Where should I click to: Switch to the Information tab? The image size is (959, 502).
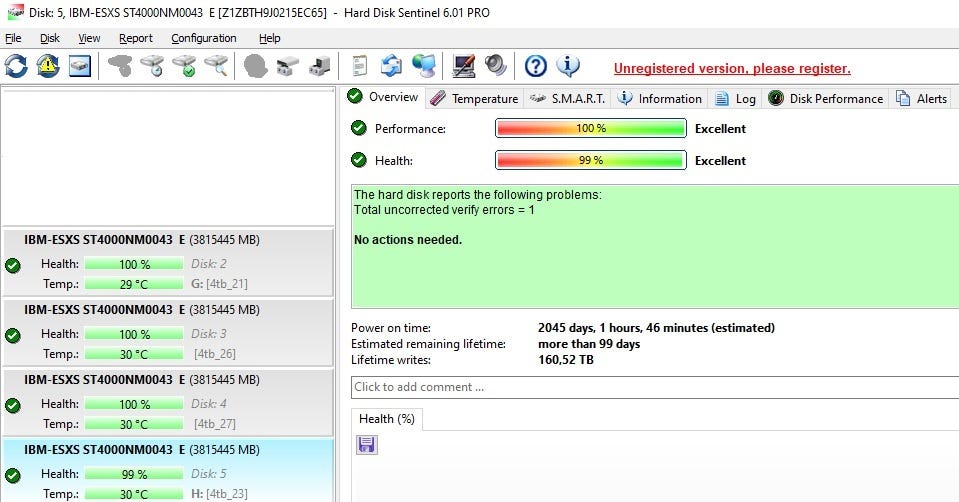659,98
